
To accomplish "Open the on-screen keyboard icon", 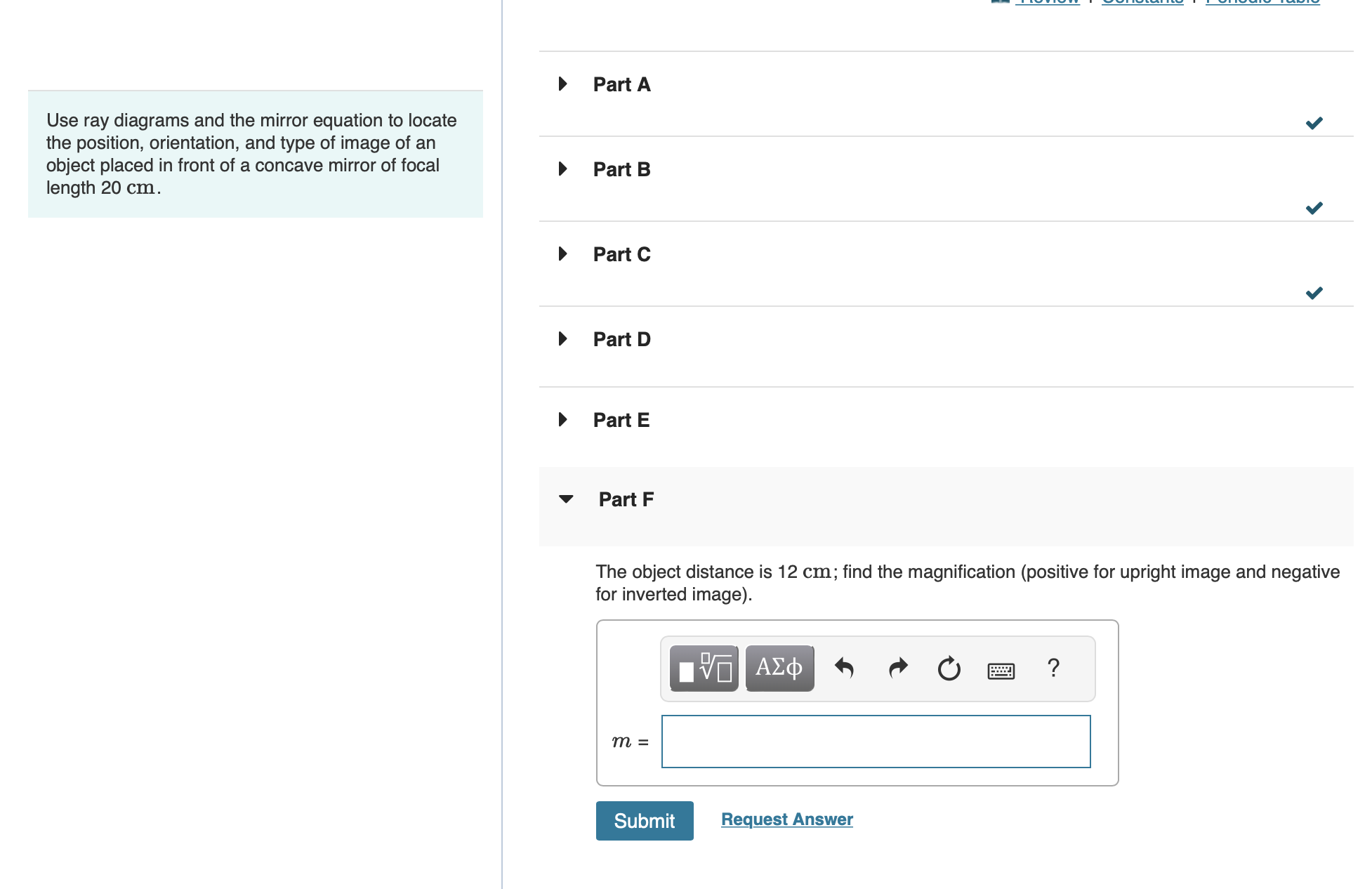I will [x=1001, y=670].
